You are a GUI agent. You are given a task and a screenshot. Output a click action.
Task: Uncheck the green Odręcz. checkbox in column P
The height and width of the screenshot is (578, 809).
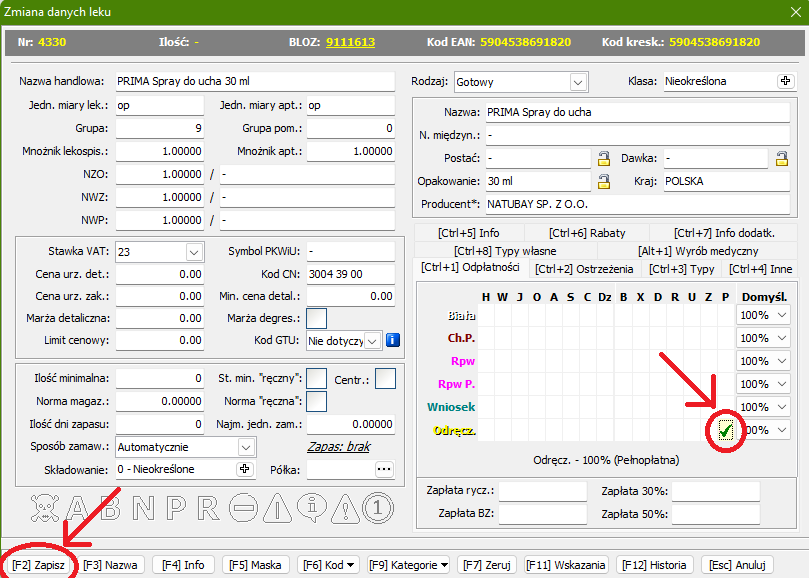pos(726,431)
